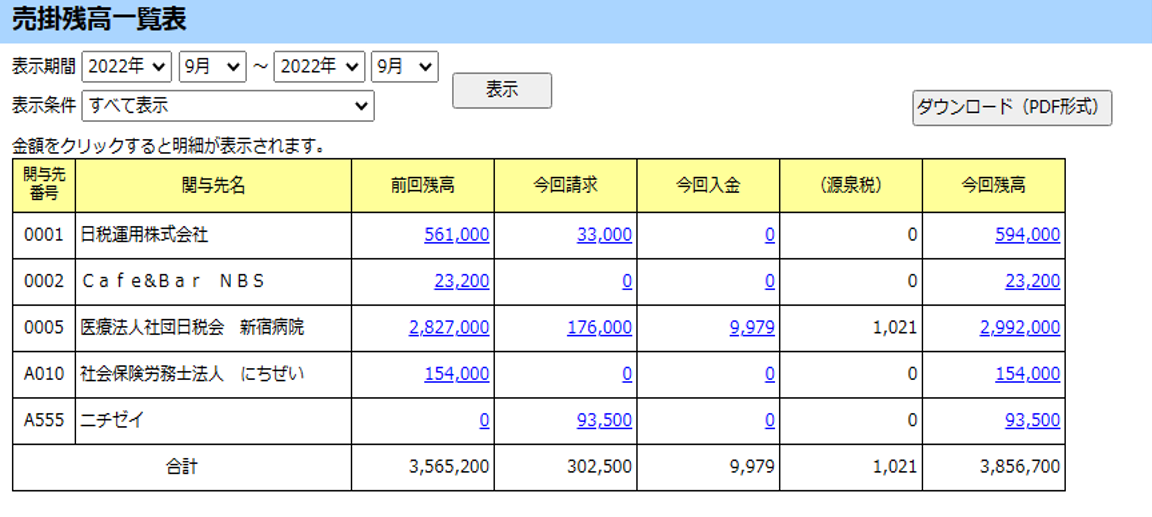Click the 表示 button
The width and height of the screenshot is (1152, 517).
pyautogui.click(x=501, y=90)
